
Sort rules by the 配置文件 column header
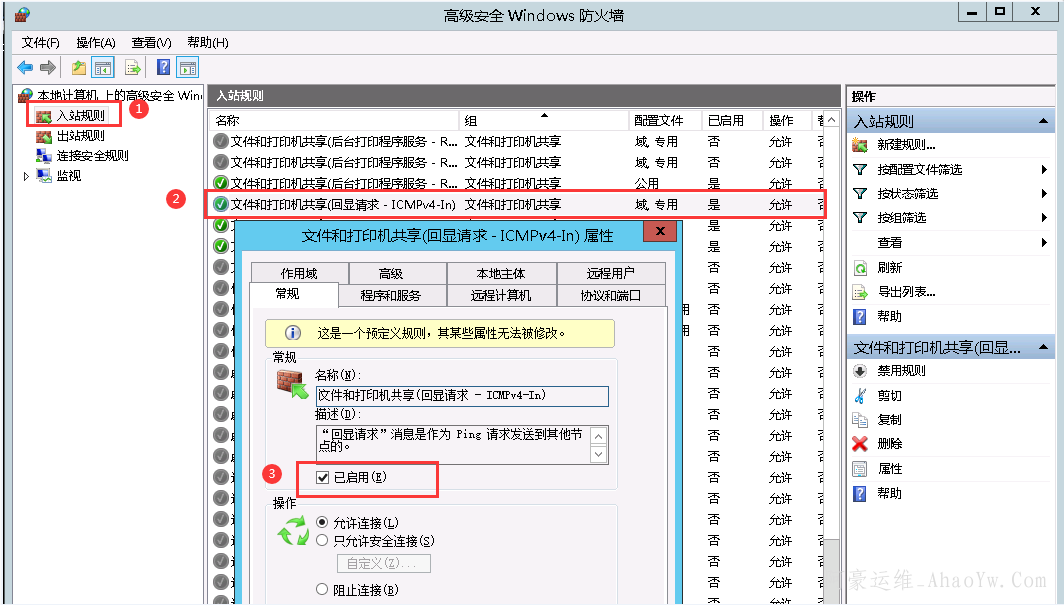click(x=665, y=121)
